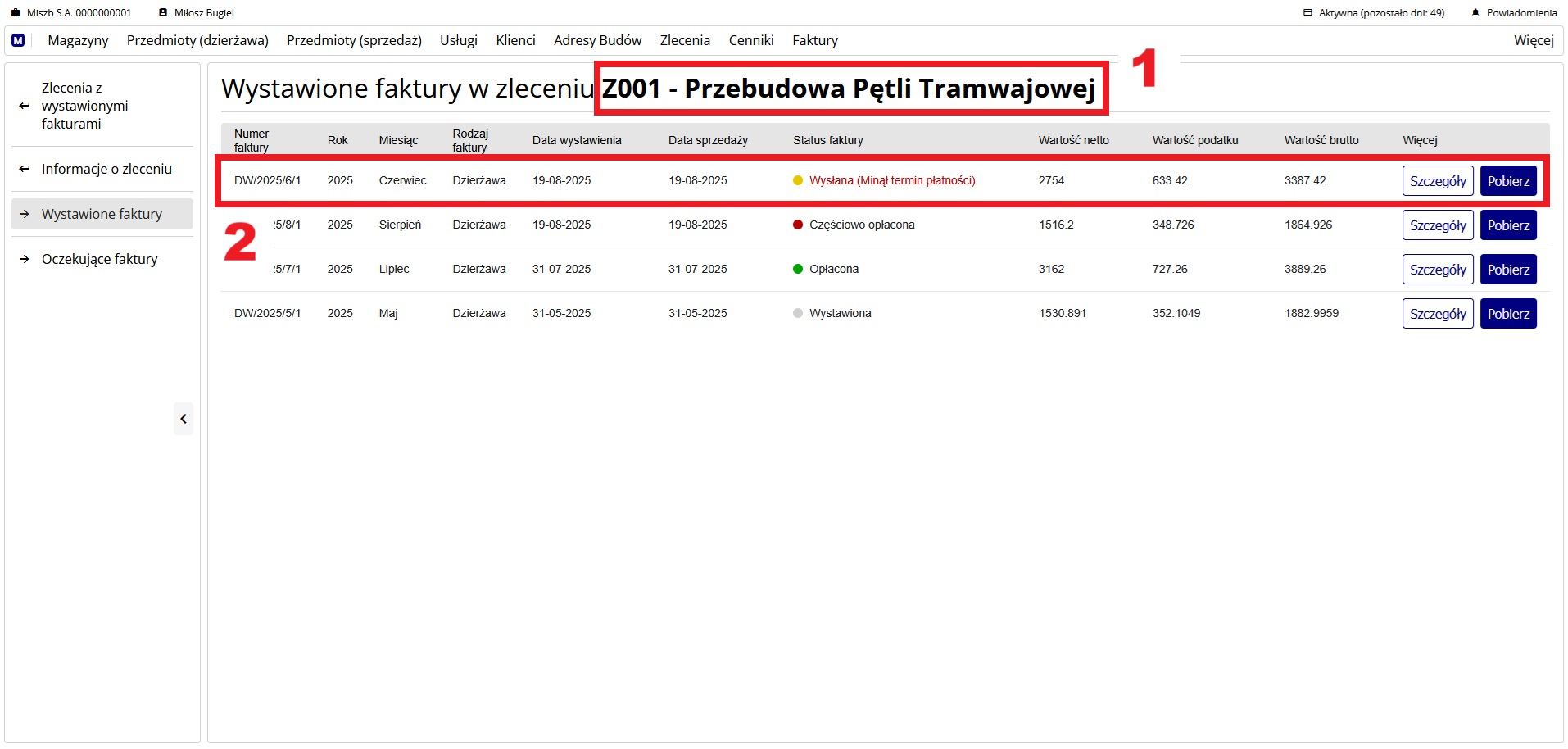Screen dimensions: 1568x749
Task: Click the Miłosz Bugiel user icon
Action: [x=163, y=13]
